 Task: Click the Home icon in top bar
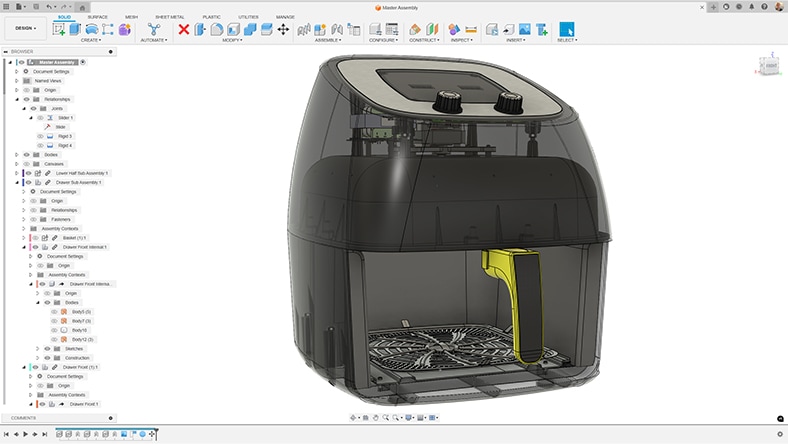pyautogui.click(x=82, y=7)
